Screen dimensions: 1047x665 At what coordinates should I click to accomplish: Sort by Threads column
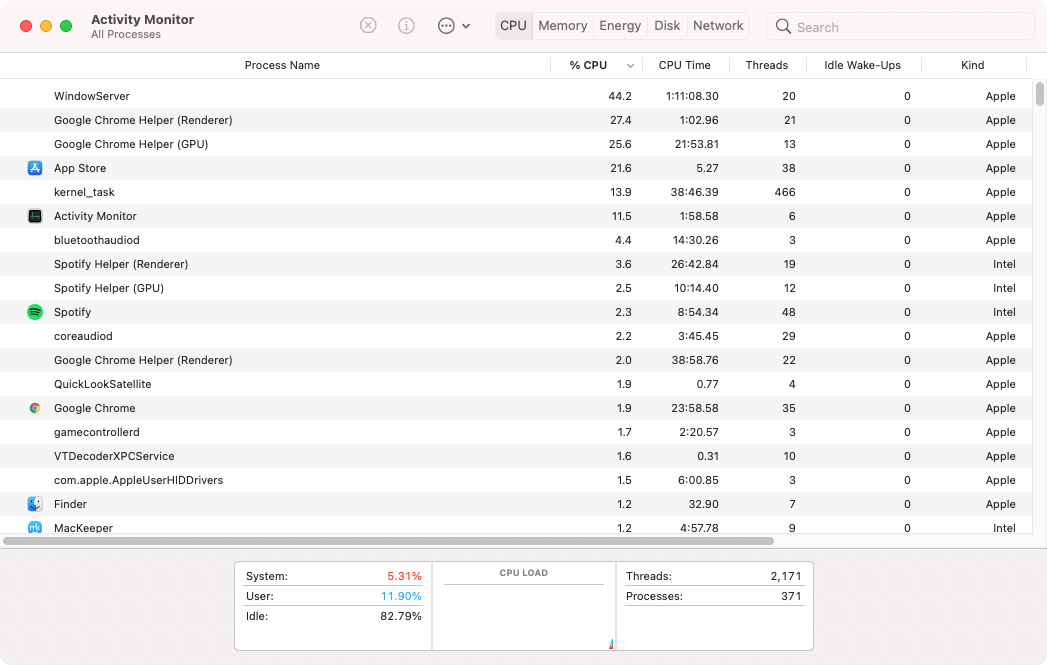[767, 65]
